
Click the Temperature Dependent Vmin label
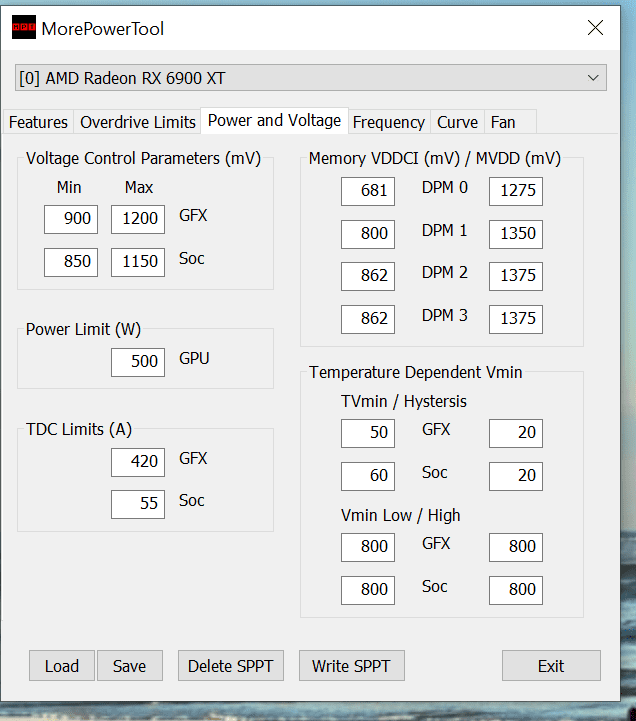(x=415, y=372)
